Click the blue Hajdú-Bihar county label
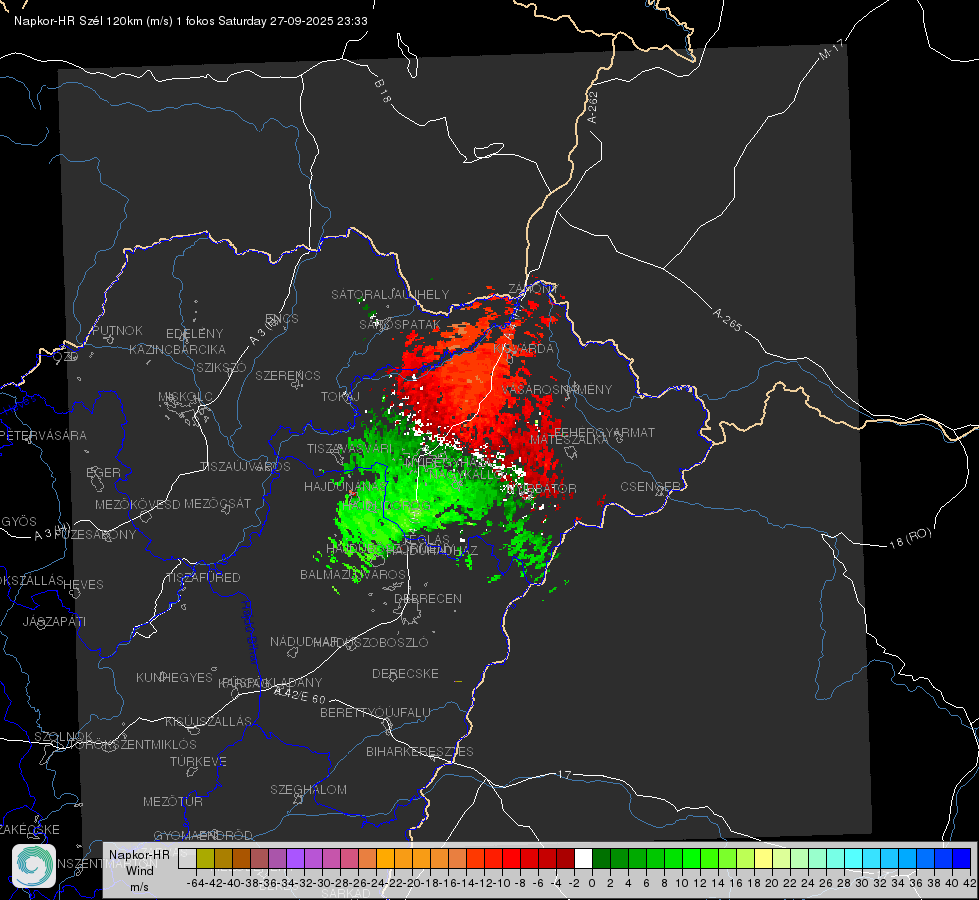 point(250,632)
